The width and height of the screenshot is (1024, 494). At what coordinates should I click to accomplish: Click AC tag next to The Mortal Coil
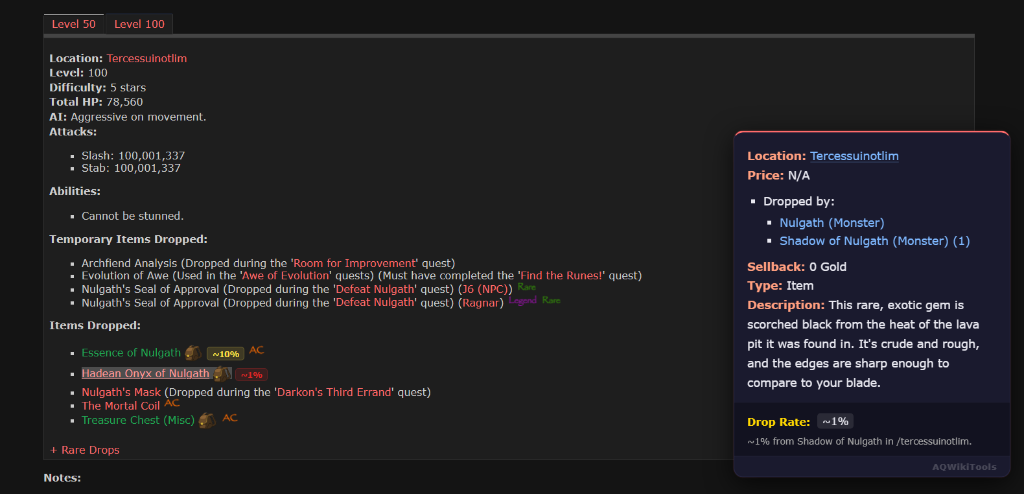coord(172,403)
